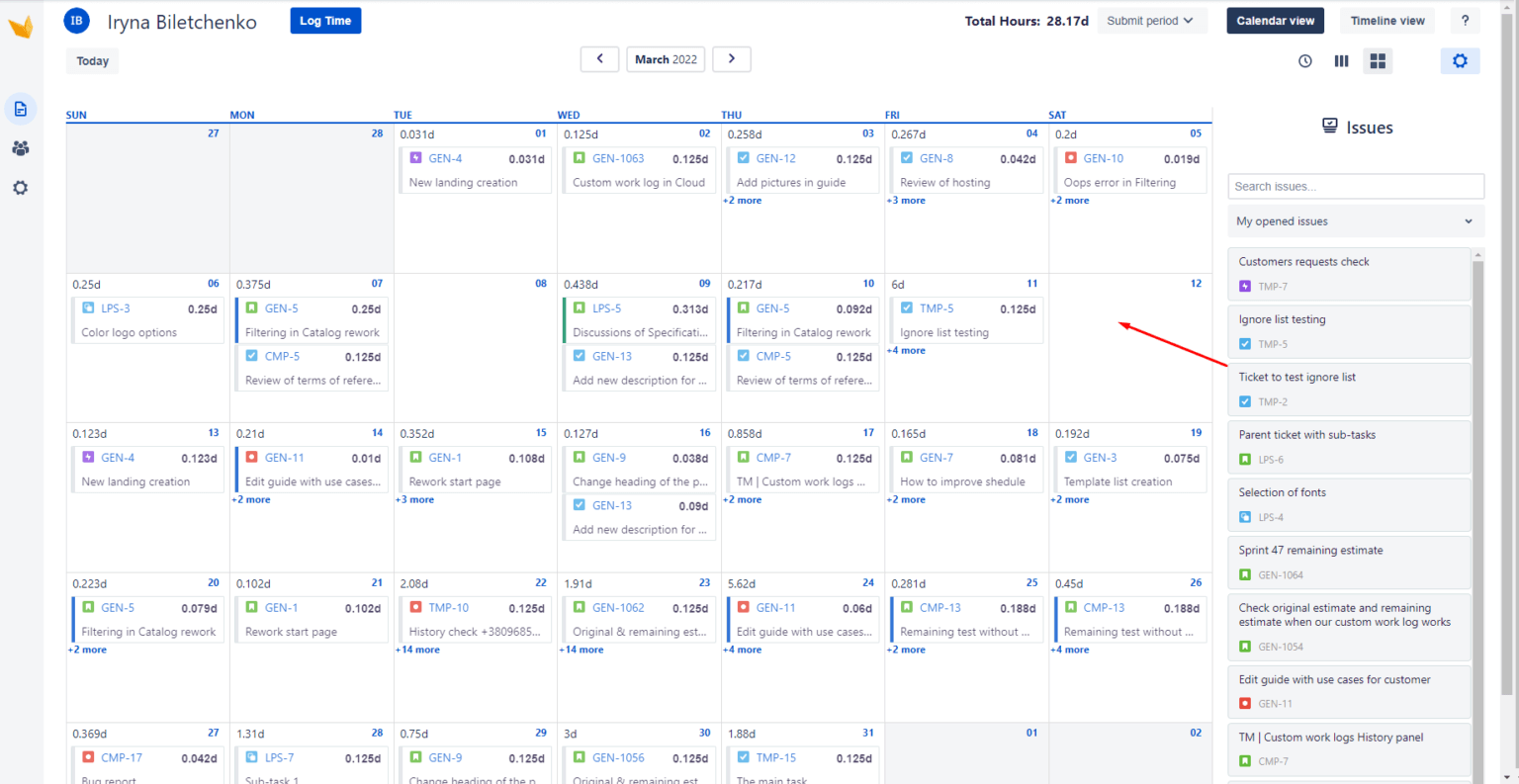1519x784 pixels.
Task: Open sidebar Settings gear
Action: (21, 187)
